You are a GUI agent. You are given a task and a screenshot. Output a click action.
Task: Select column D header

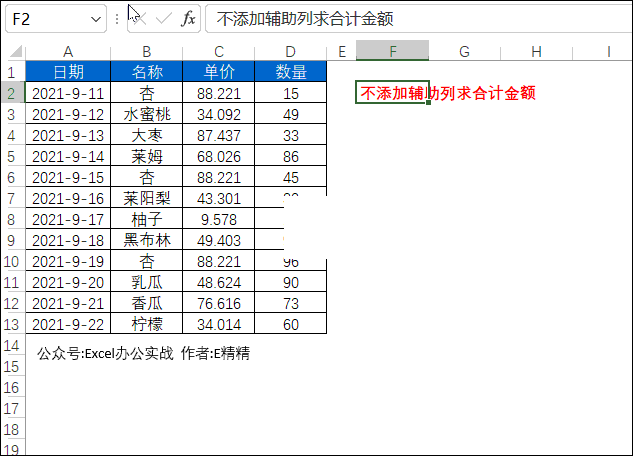click(x=291, y=52)
